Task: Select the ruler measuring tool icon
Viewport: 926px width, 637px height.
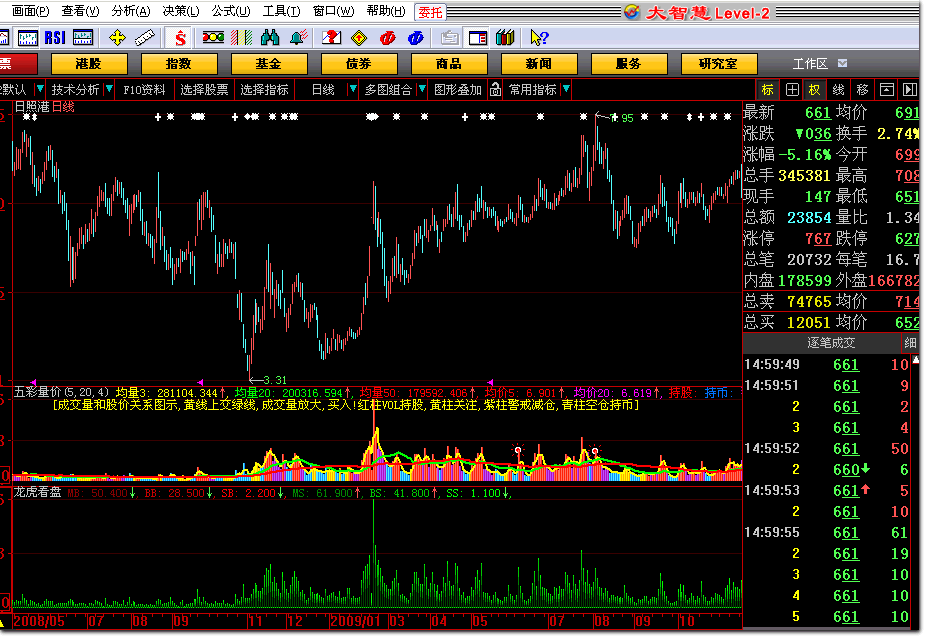Action: [145, 38]
